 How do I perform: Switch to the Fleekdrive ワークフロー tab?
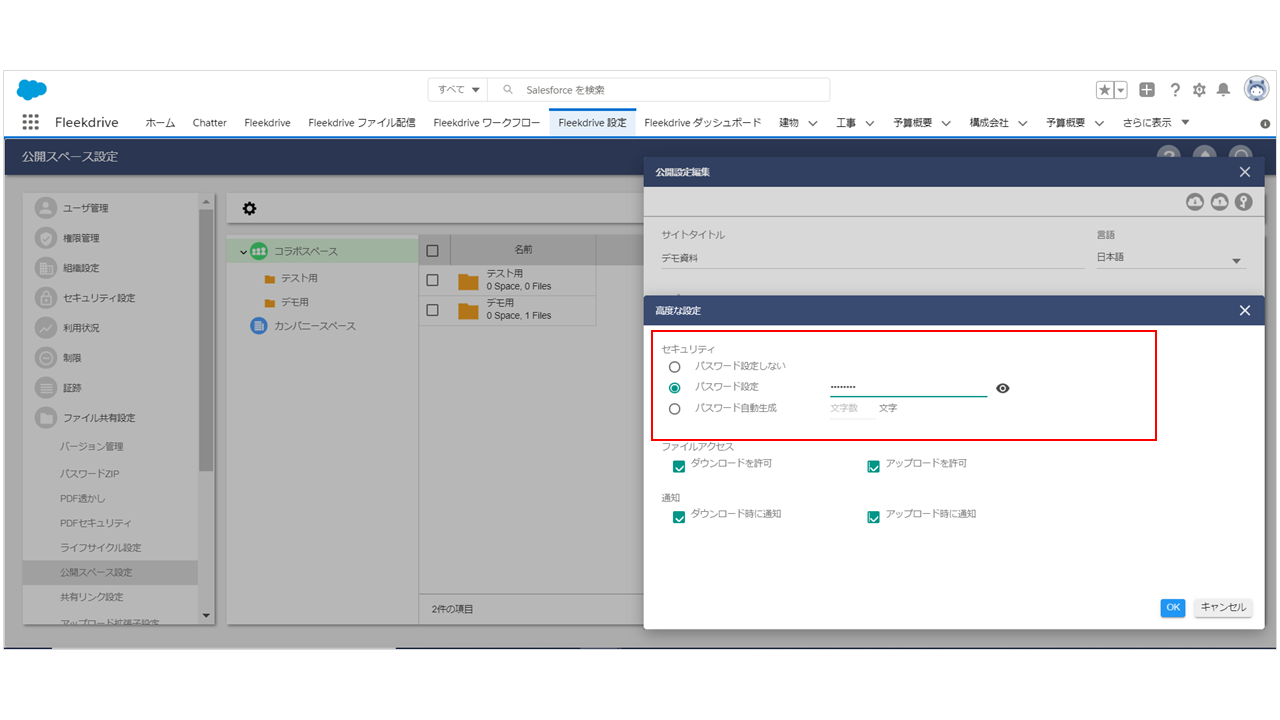click(x=486, y=123)
